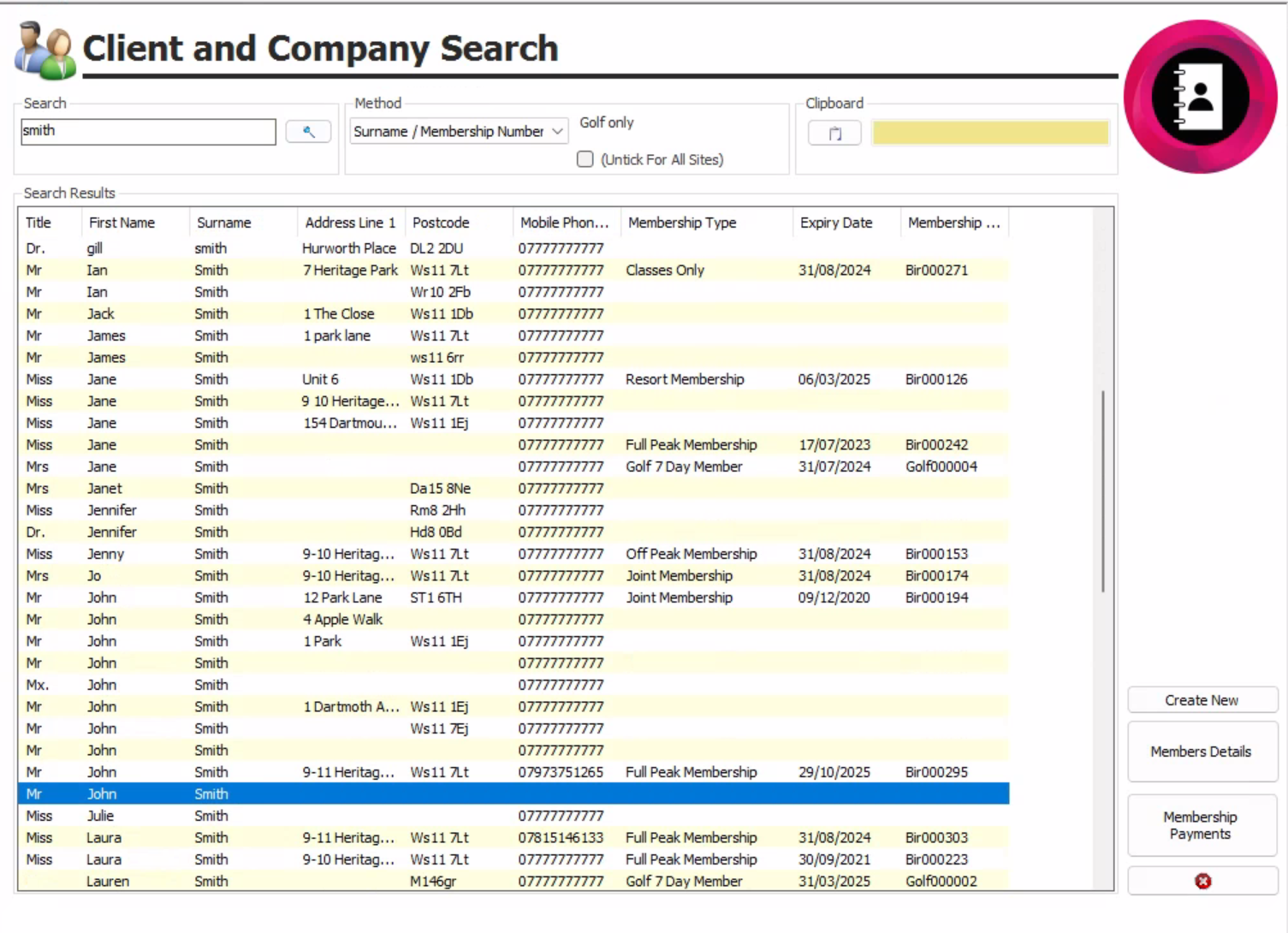Click the search magnifier button
This screenshot has width=1288, height=933.
(x=308, y=132)
